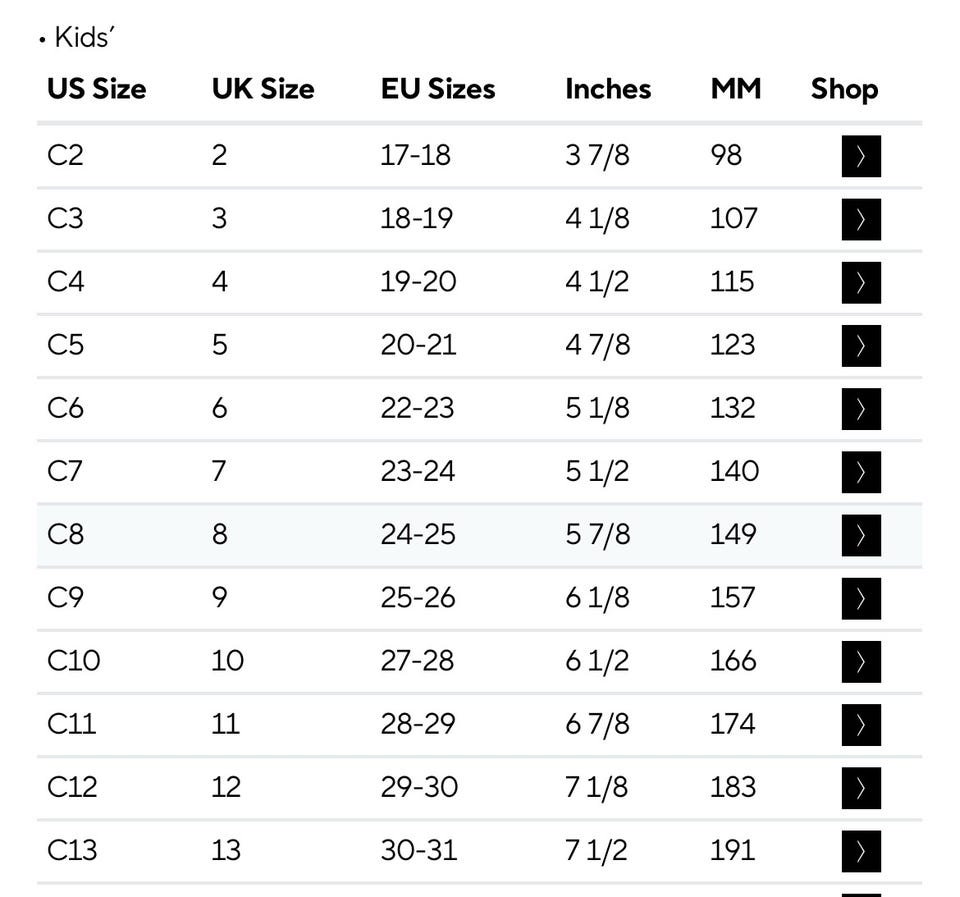Click the C12 row shop arrow
This screenshot has width=960, height=897.
(860, 787)
